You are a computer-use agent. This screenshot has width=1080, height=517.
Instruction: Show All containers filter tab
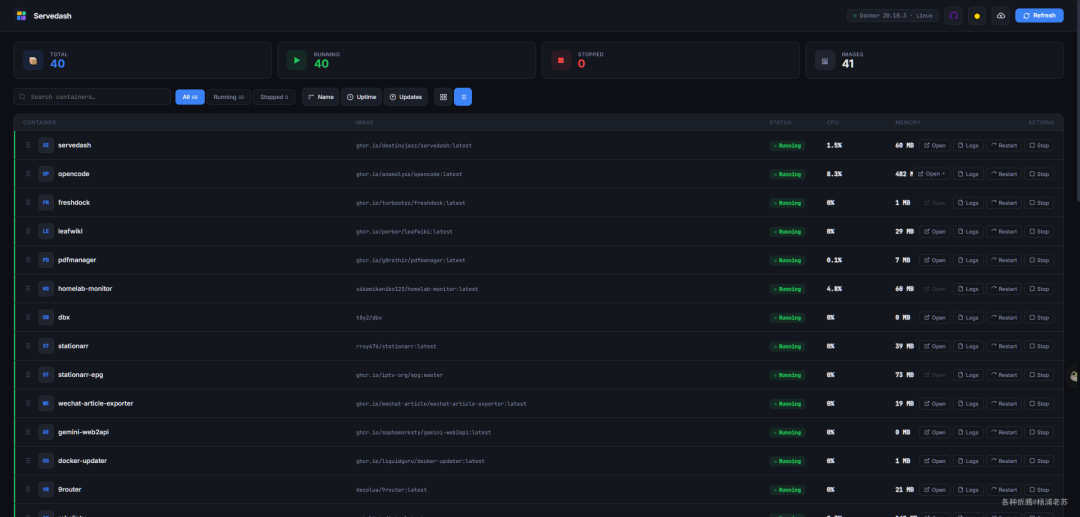[190, 97]
